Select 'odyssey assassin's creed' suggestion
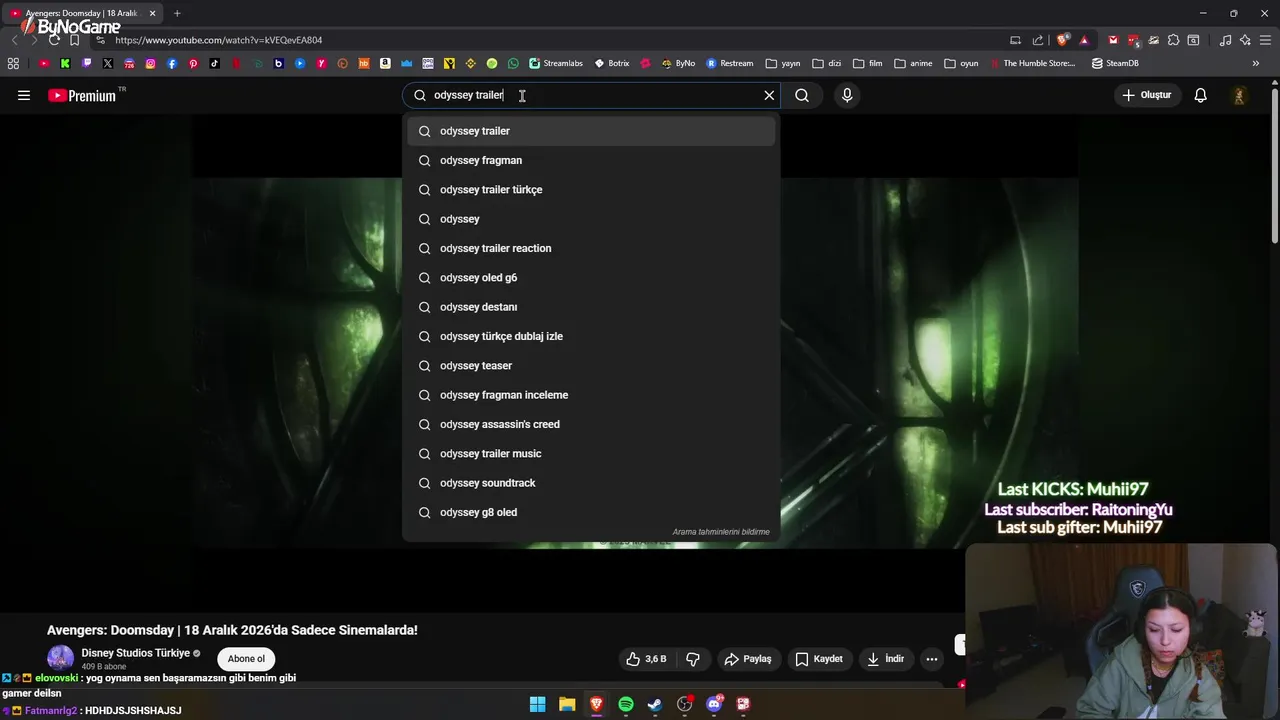Image resolution: width=1280 pixels, height=720 pixels. [x=591, y=424]
